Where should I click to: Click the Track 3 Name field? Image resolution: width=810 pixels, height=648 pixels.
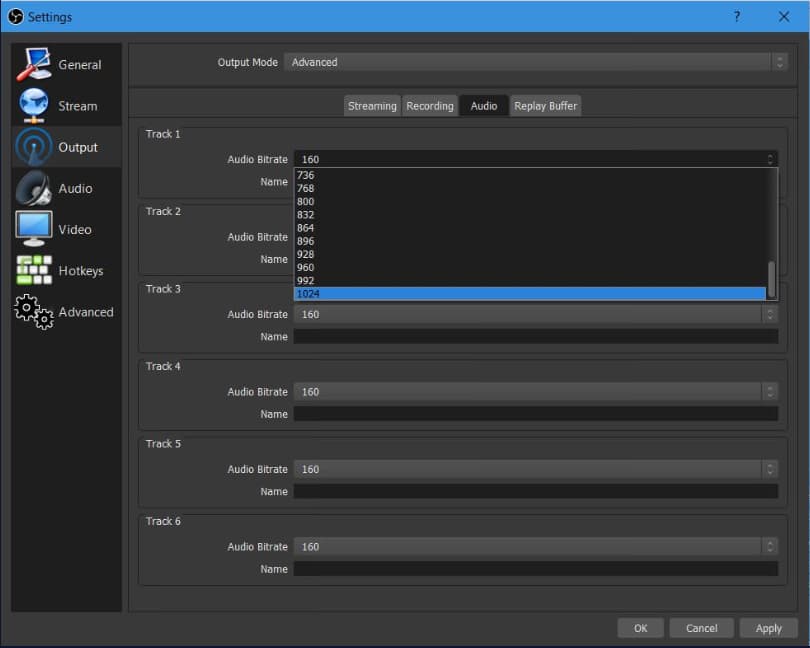536,336
